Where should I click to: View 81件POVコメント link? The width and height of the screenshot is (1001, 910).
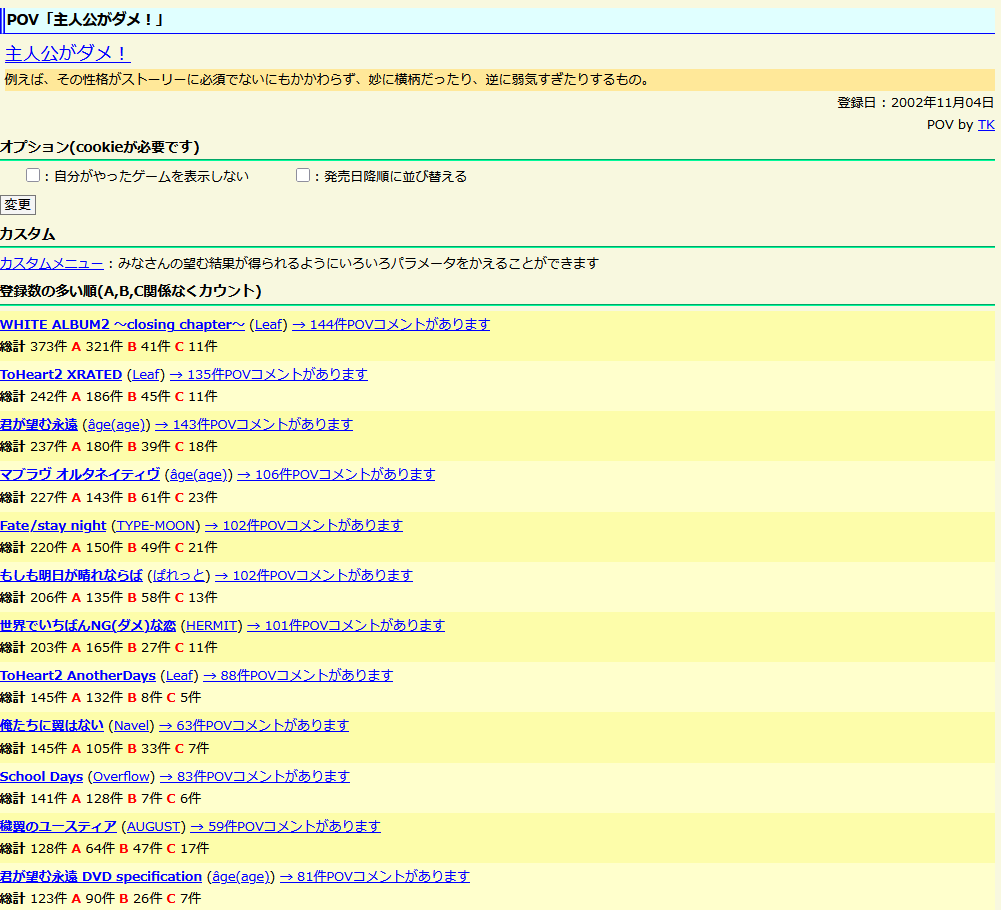coord(375,876)
